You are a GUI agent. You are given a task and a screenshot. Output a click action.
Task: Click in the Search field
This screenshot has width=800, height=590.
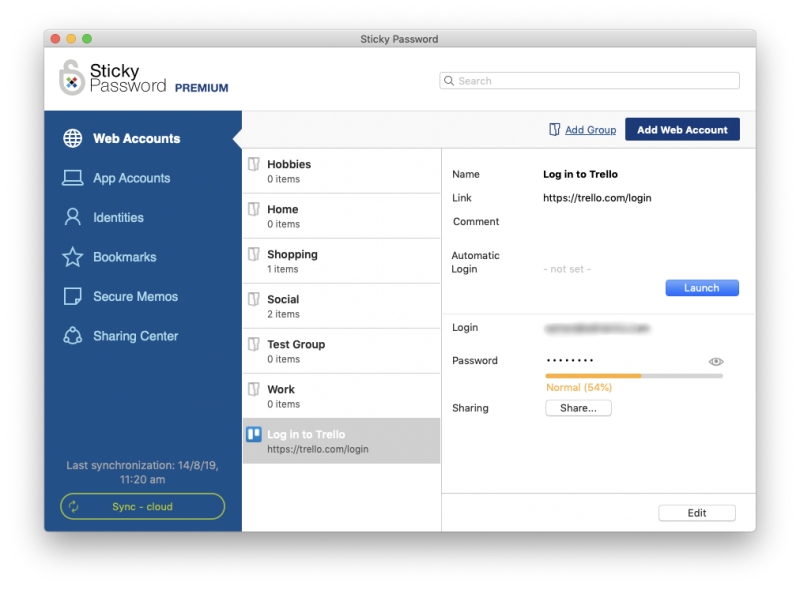589,81
